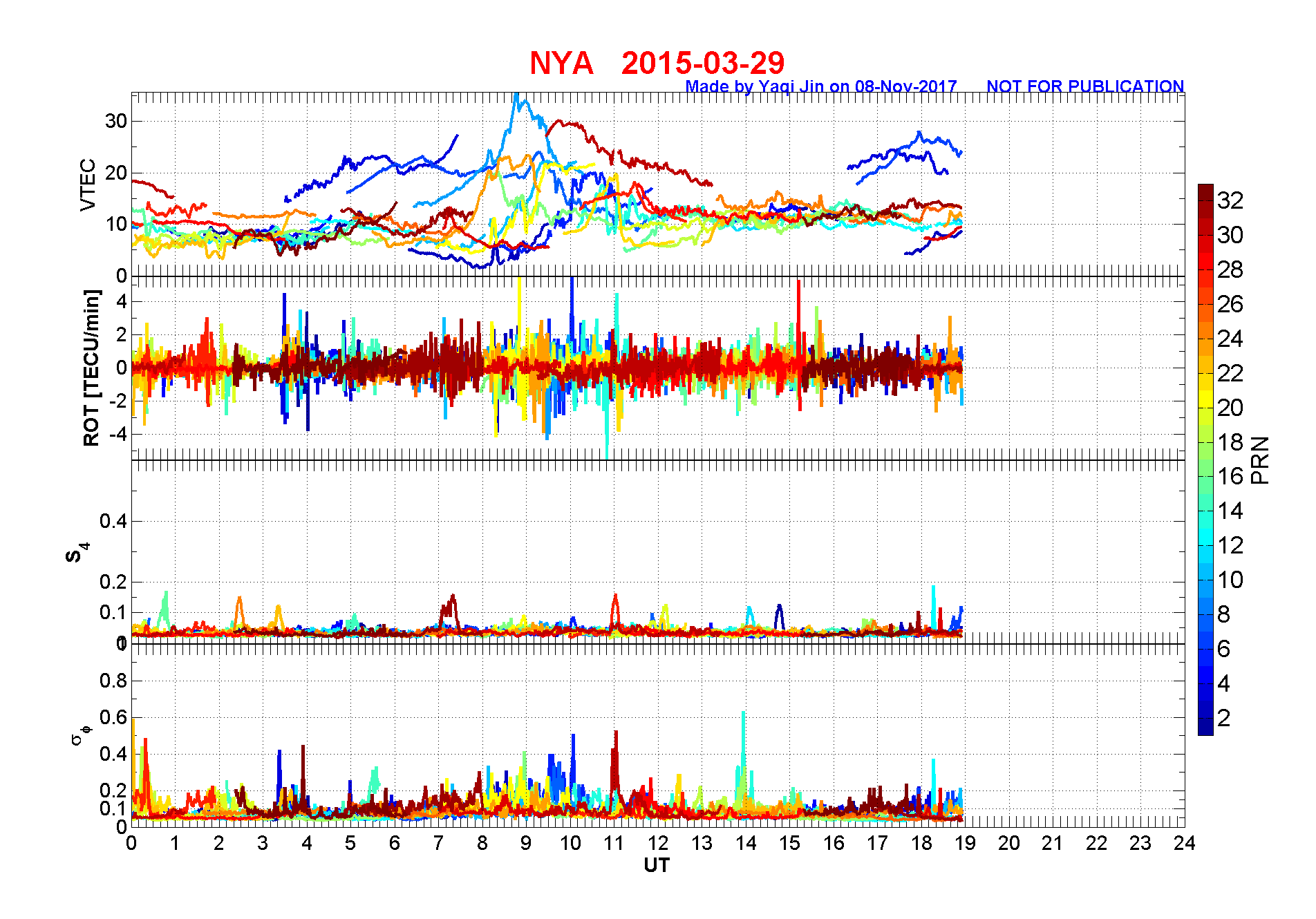Select x-axis hour label 19
Viewport: 1316px width, 919px height.
click(965, 843)
